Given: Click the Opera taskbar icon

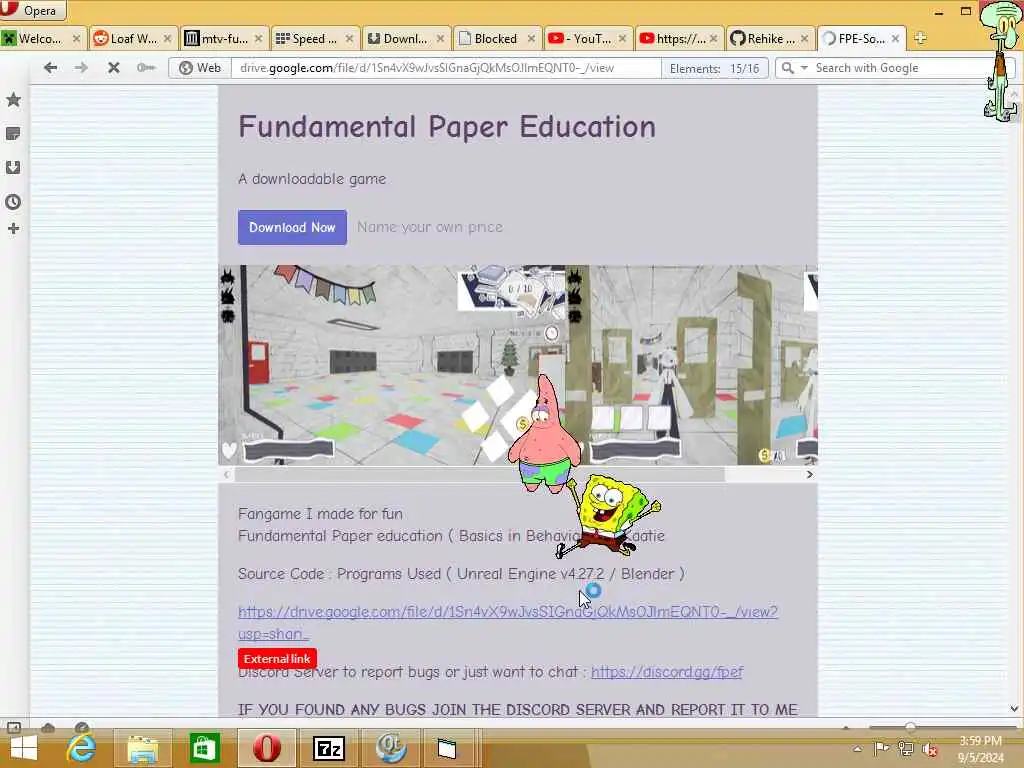Looking at the screenshot, I should [266, 748].
